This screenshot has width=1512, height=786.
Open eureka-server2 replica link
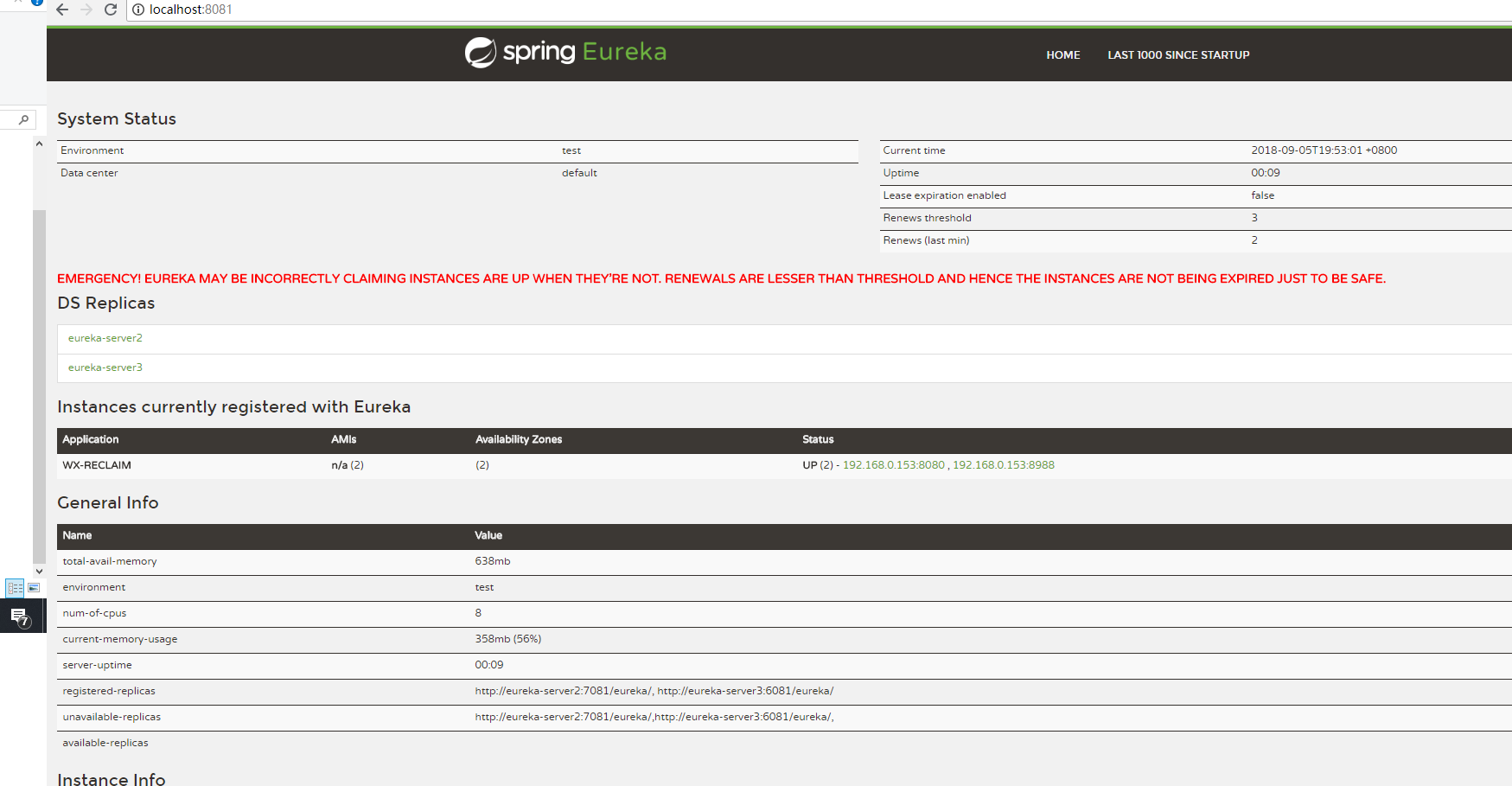[x=105, y=338]
